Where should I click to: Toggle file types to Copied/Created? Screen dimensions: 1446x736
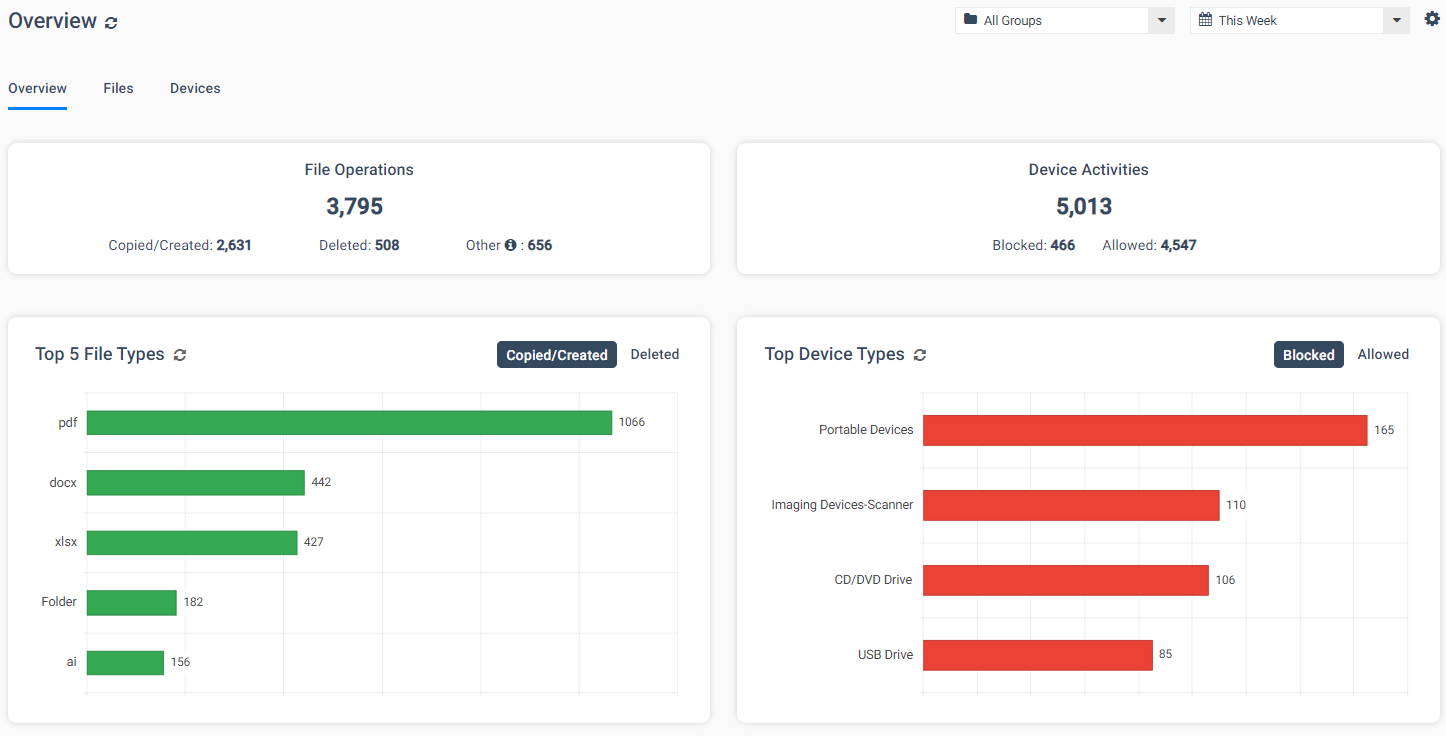point(557,355)
